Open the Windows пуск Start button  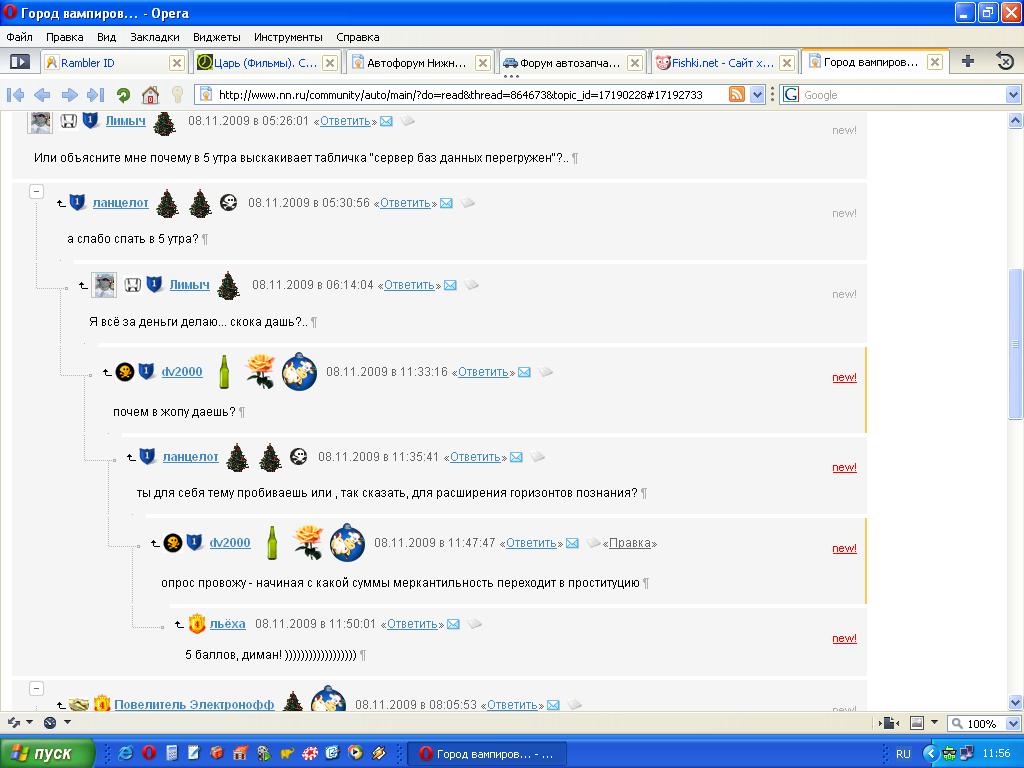pos(47,753)
